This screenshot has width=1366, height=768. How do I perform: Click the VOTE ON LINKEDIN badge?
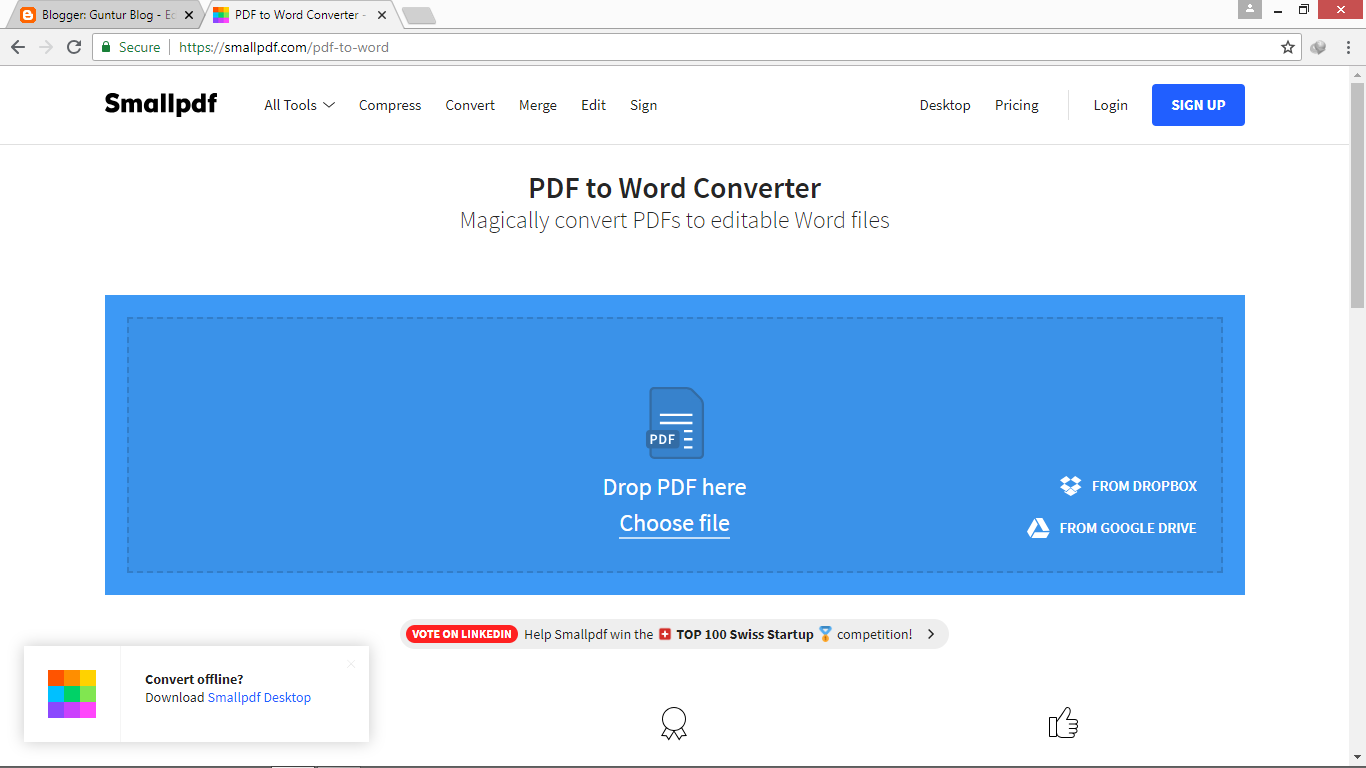pyautogui.click(x=462, y=634)
